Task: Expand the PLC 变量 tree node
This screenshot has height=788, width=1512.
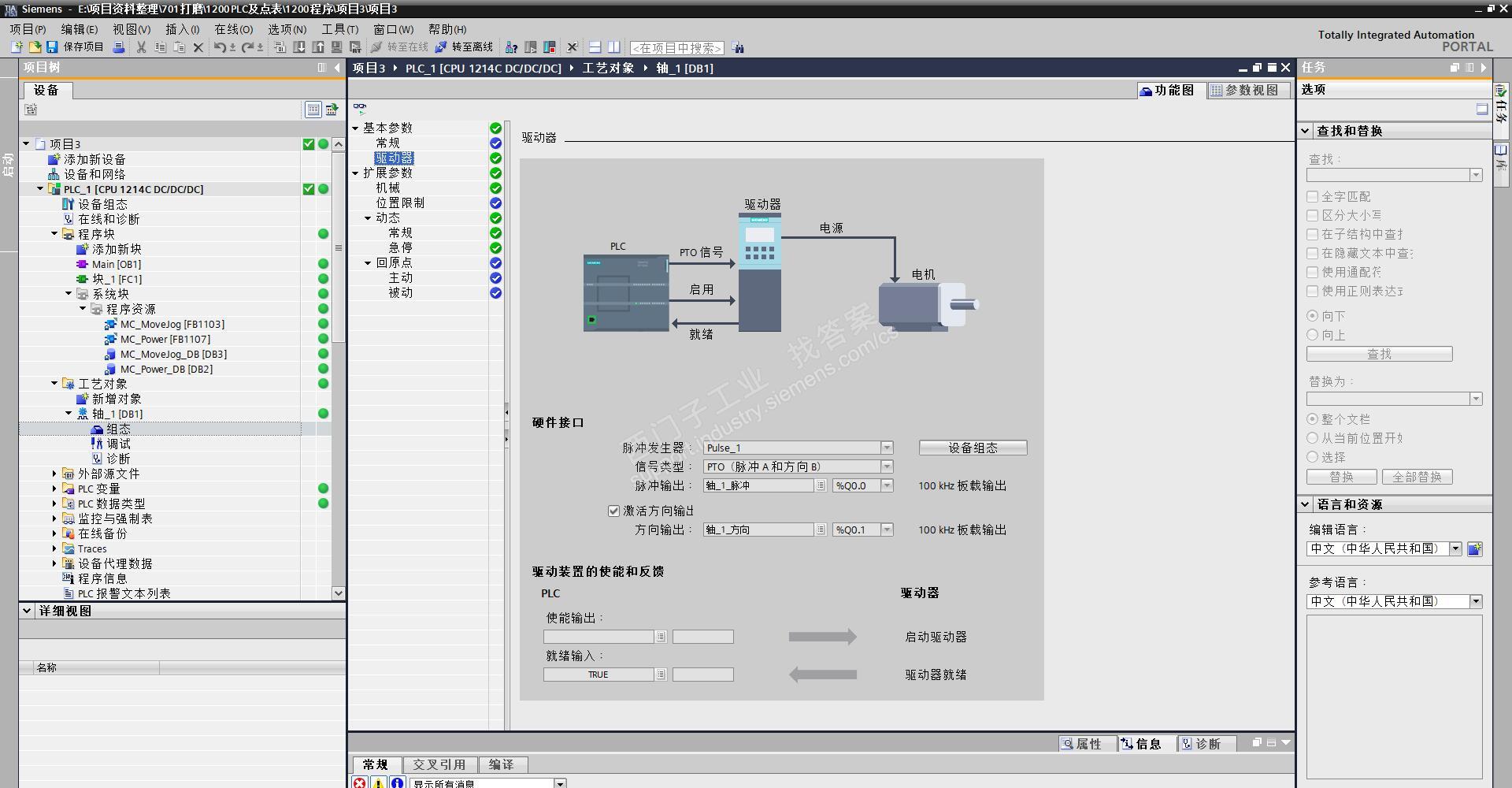Action: (x=54, y=489)
